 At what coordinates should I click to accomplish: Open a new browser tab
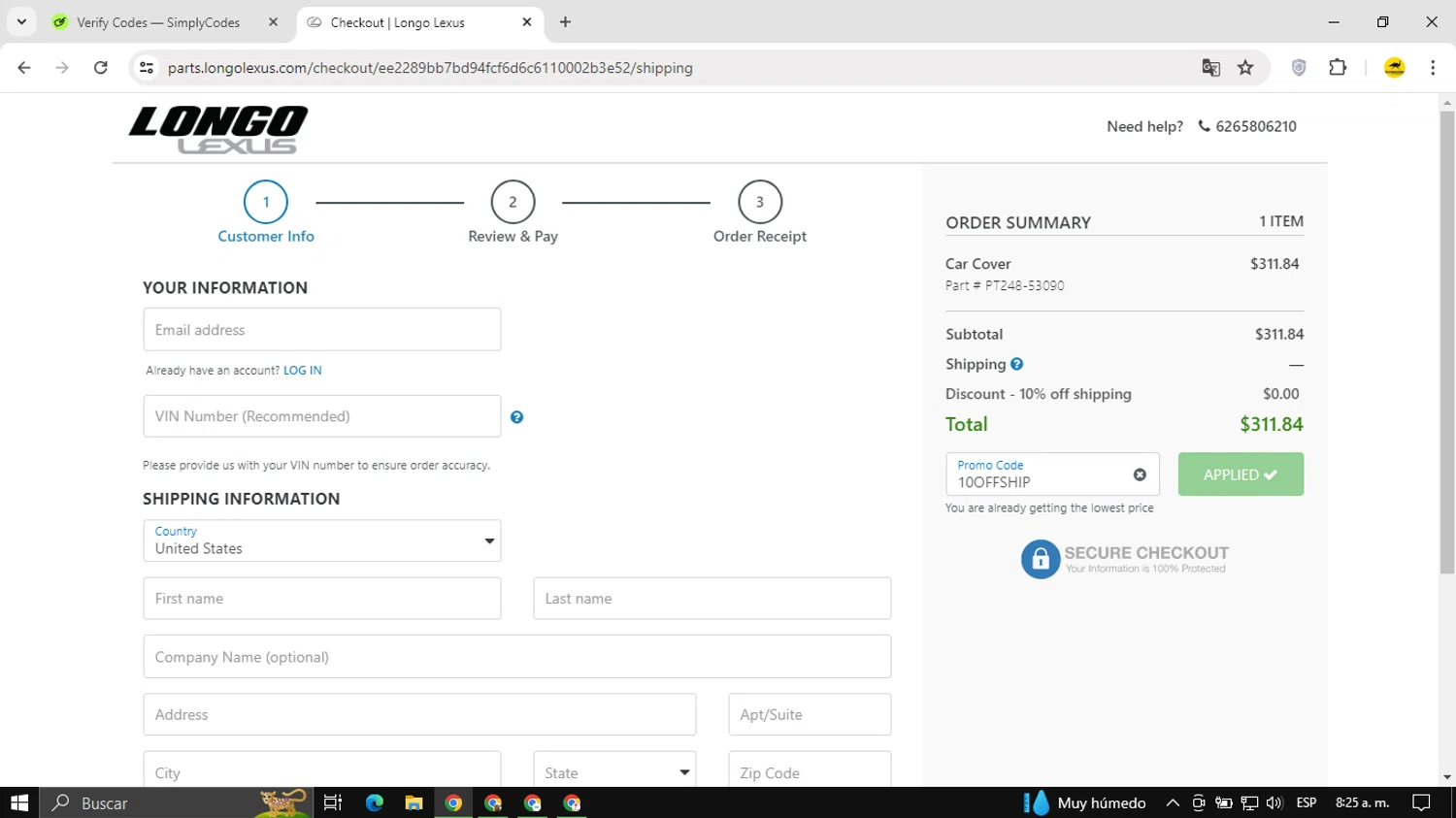(x=565, y=22)
